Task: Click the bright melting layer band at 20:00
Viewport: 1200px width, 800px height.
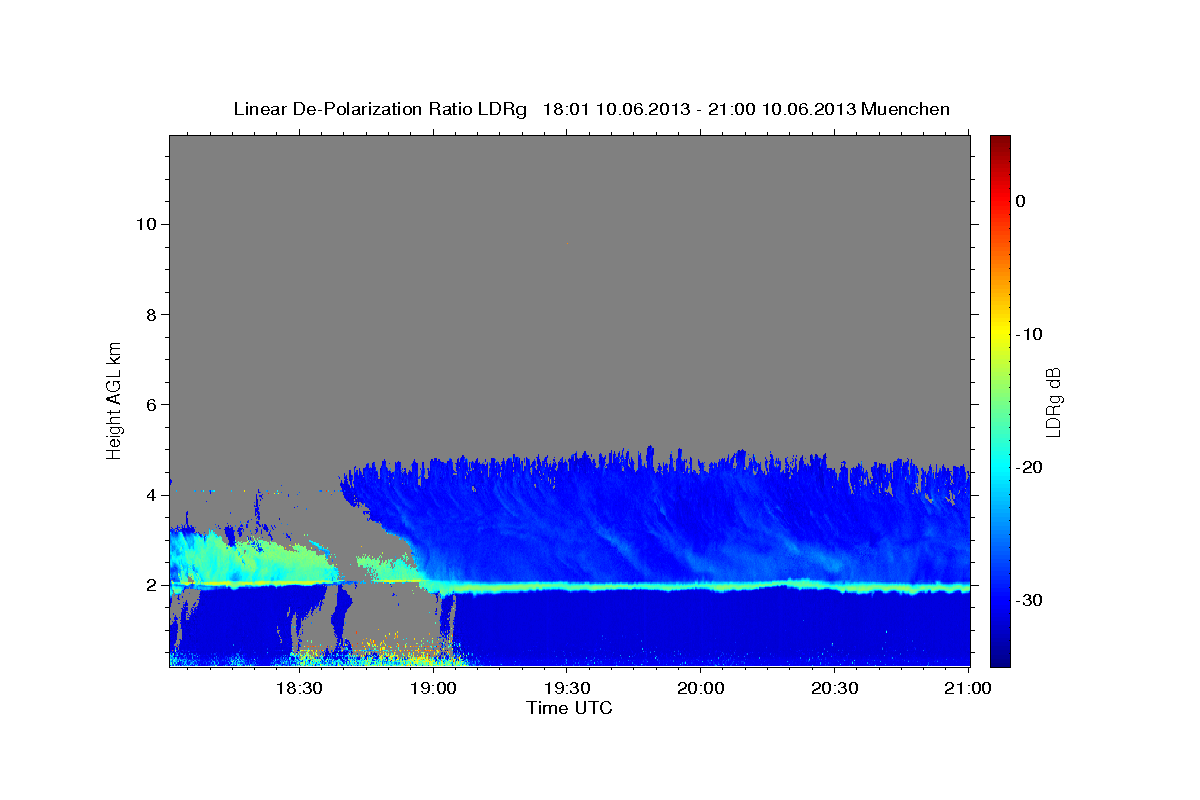Action: pyautogui.click(x=700, y=587)
